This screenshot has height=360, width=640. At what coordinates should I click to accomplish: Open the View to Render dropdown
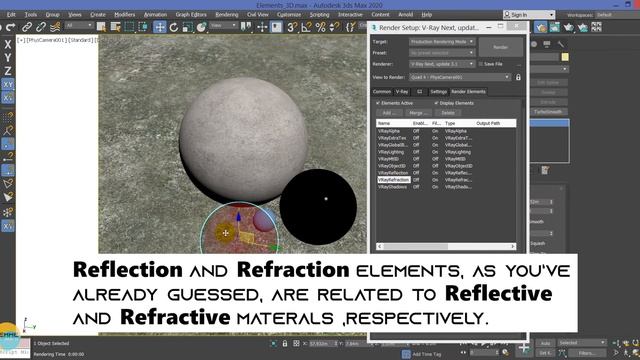[460, 77]
